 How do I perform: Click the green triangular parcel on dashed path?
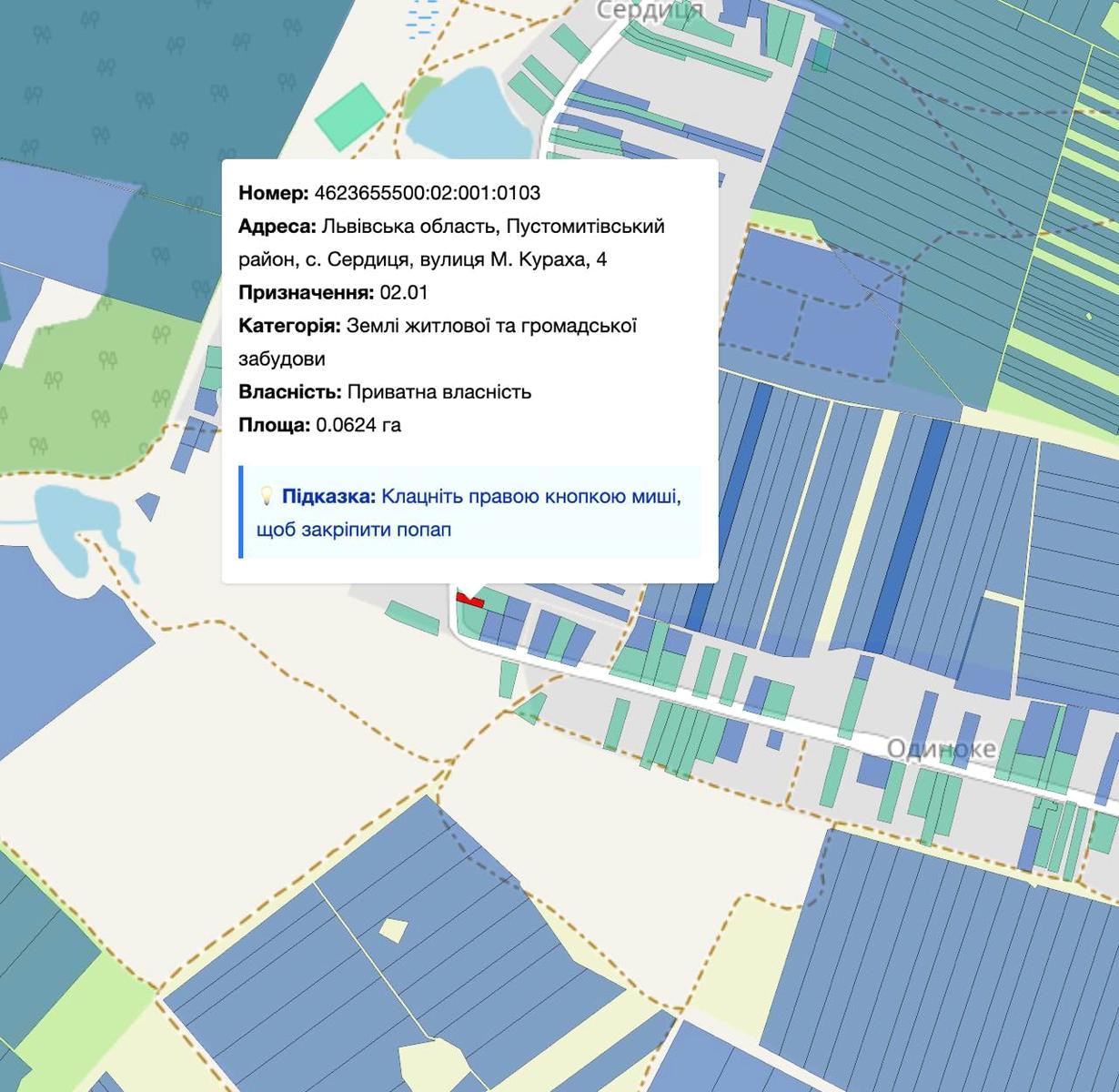(531, 707)
